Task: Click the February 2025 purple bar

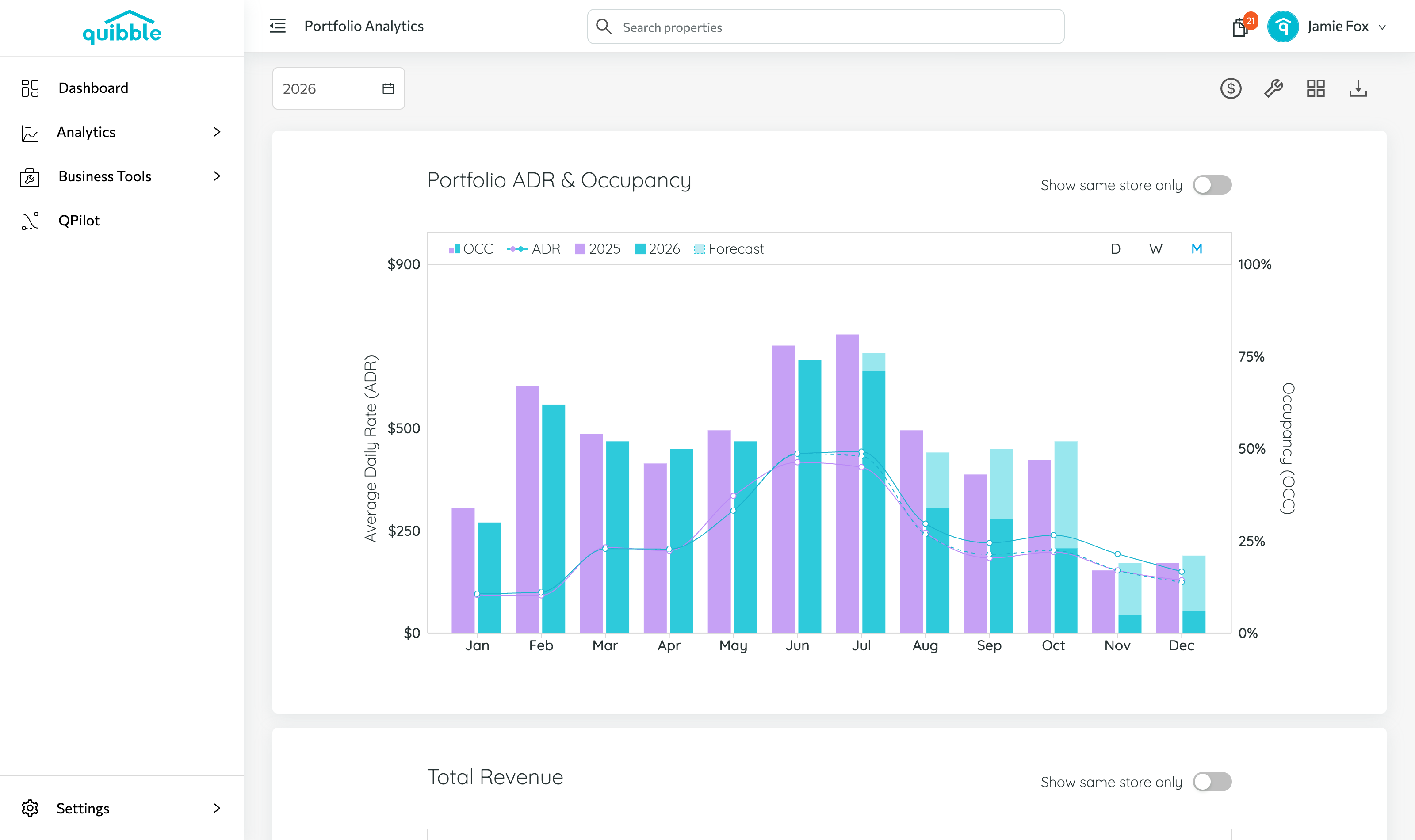Action: pos(527,509)
